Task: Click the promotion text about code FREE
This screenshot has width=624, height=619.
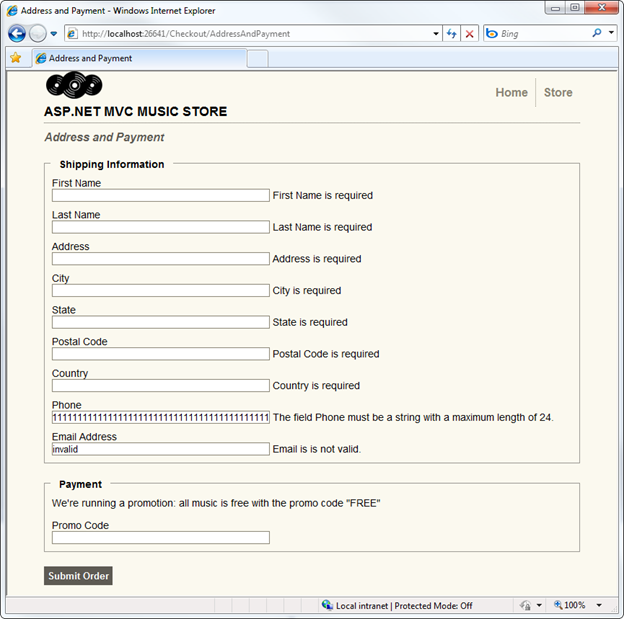Action: [216, 503]
